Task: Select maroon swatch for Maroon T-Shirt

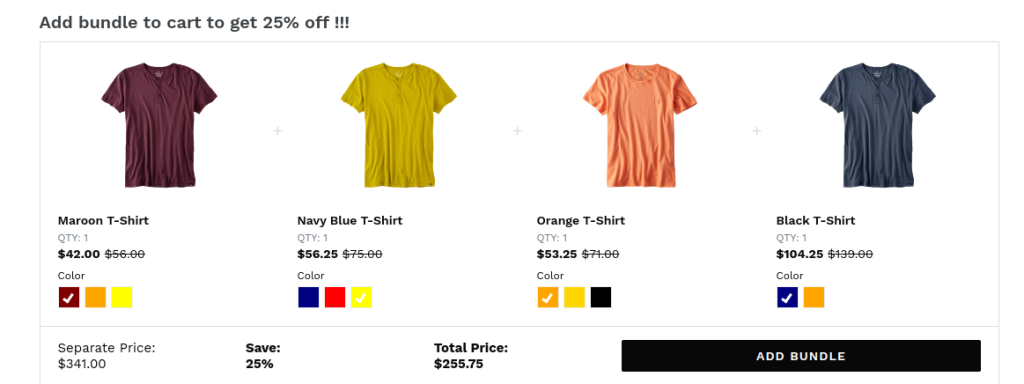Action: 69,297
